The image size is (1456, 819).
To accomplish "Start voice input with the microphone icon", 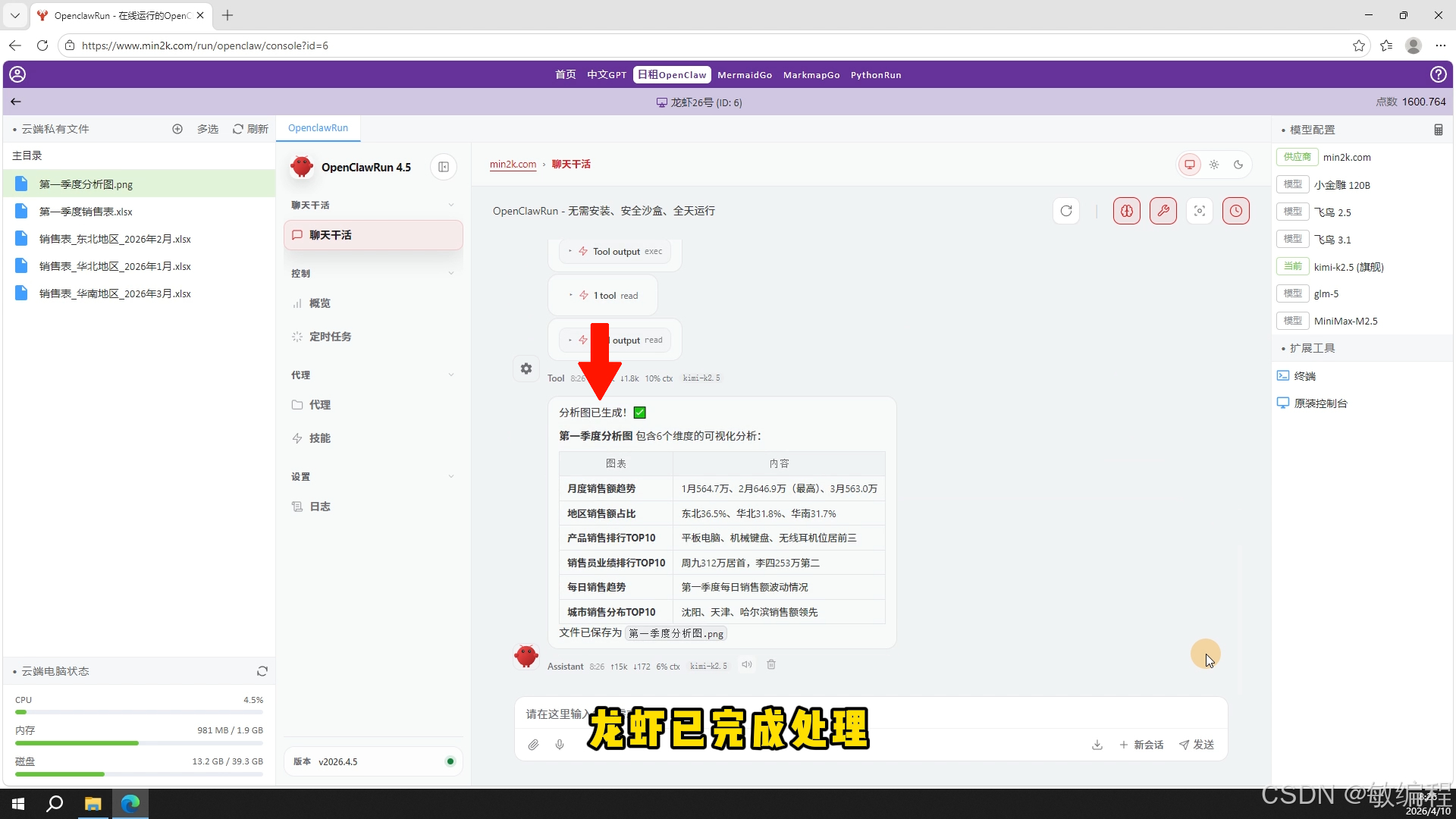I will coord(560,745).
